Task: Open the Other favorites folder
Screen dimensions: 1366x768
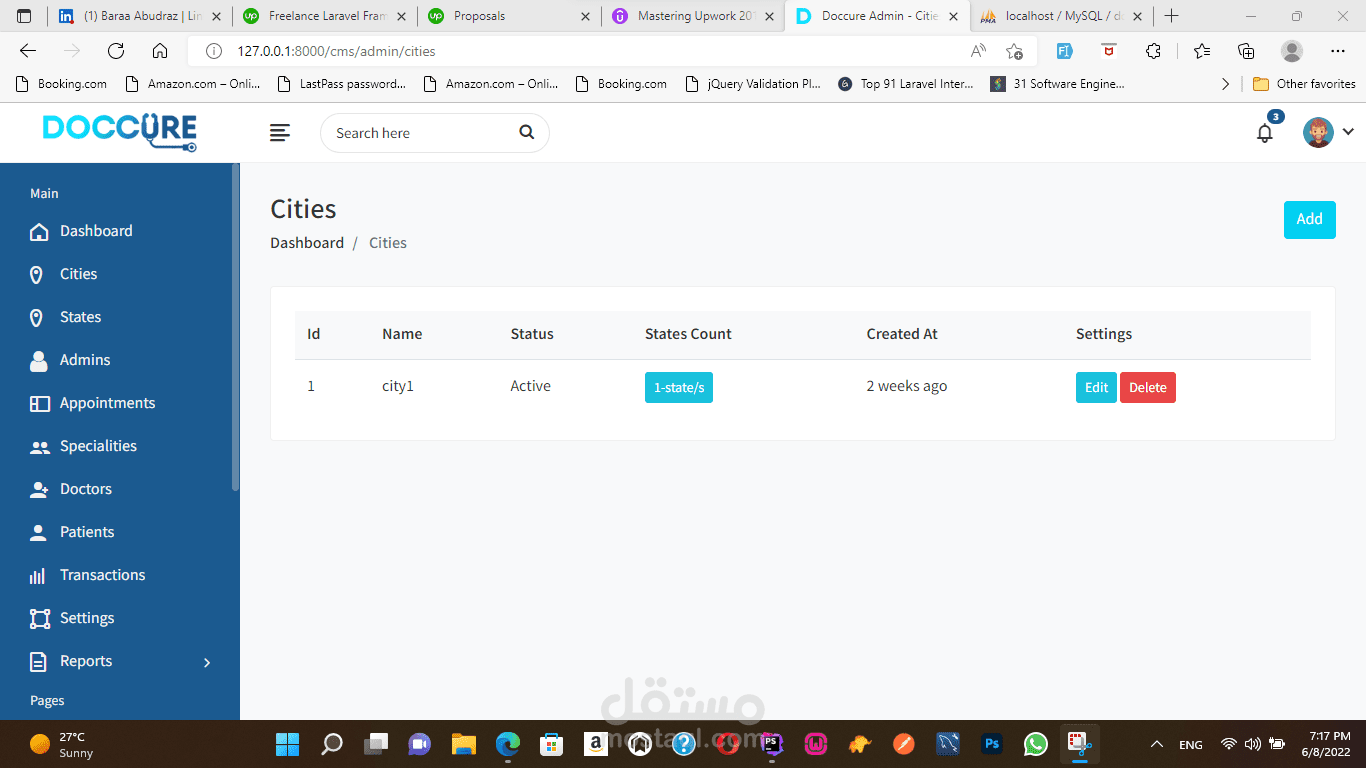Action: pyautogui.click(x=1304, y=84)
